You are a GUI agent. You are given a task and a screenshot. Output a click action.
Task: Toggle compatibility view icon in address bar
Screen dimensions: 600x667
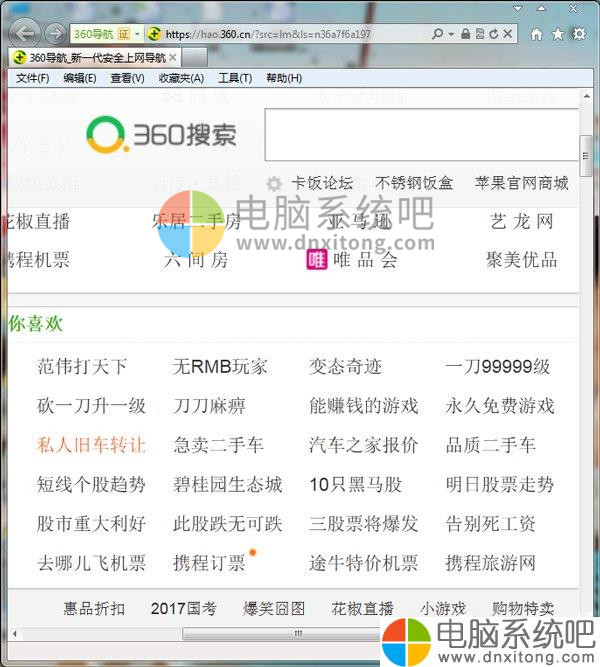coord(480,34)
